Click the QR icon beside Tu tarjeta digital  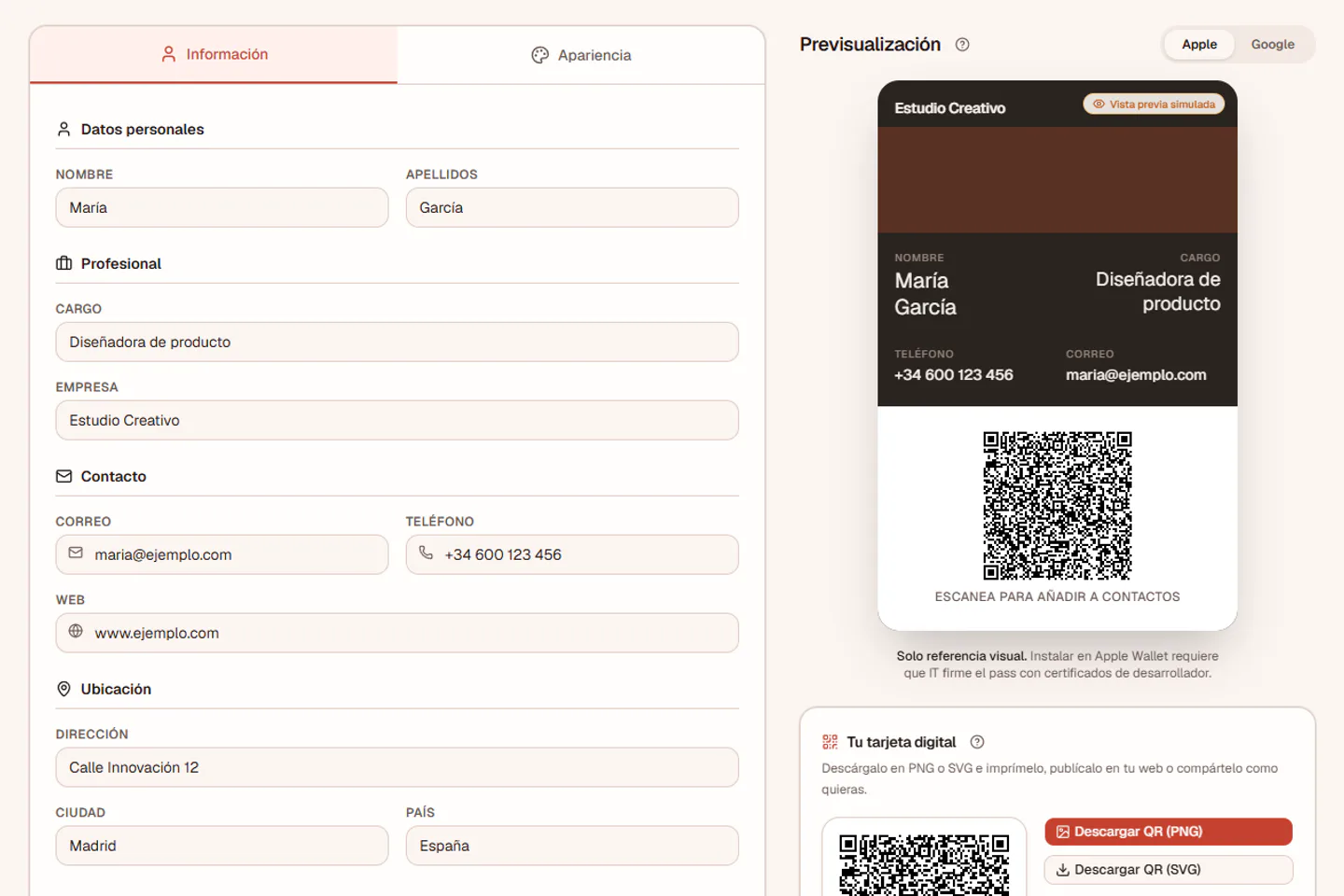point(830,742)
